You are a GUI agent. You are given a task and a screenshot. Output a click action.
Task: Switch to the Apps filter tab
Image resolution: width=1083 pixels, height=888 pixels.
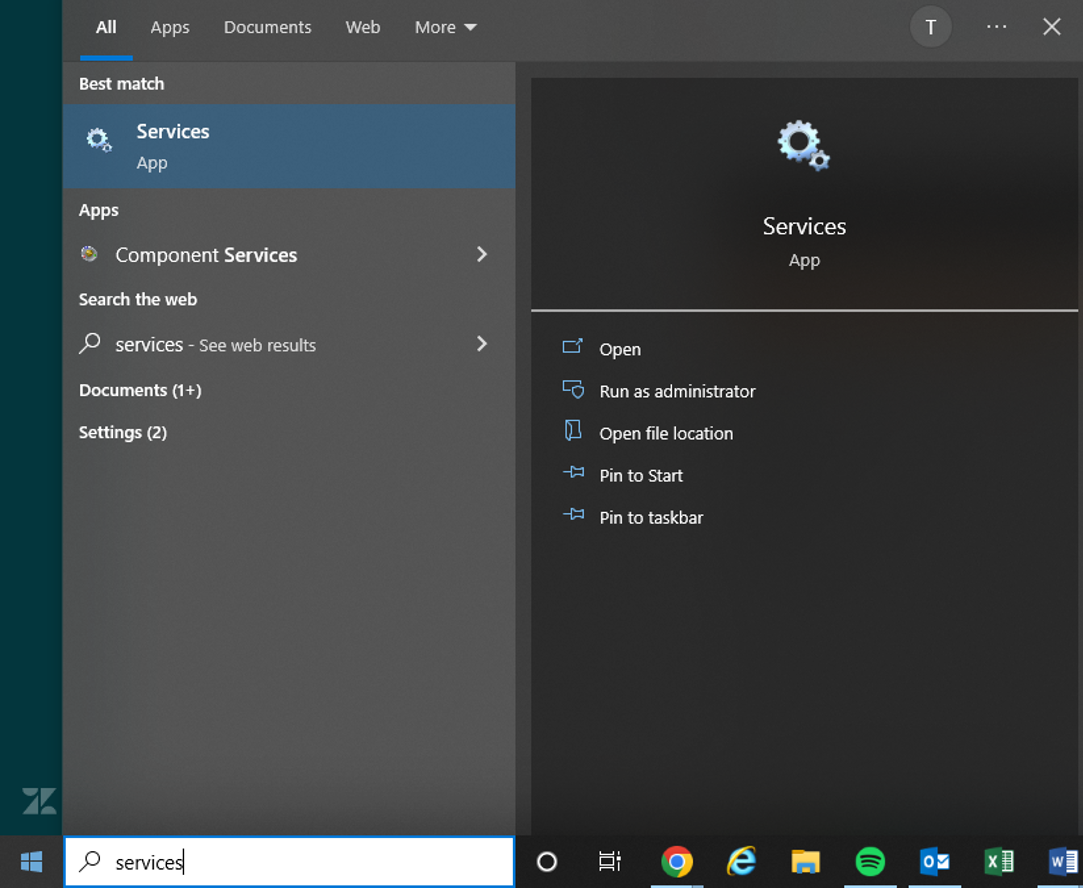(170, 28)
